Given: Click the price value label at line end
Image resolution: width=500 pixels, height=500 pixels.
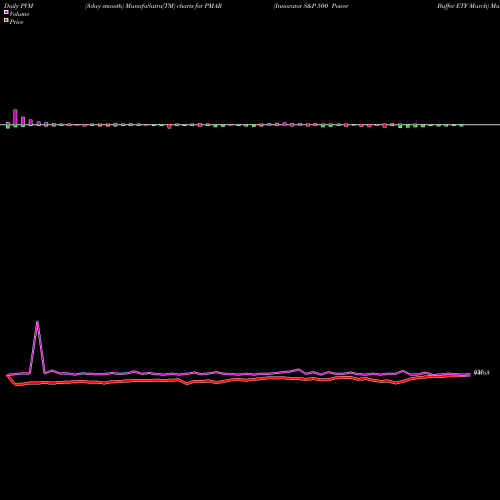Looking at the screenshot, I should [x=482, y=373].
